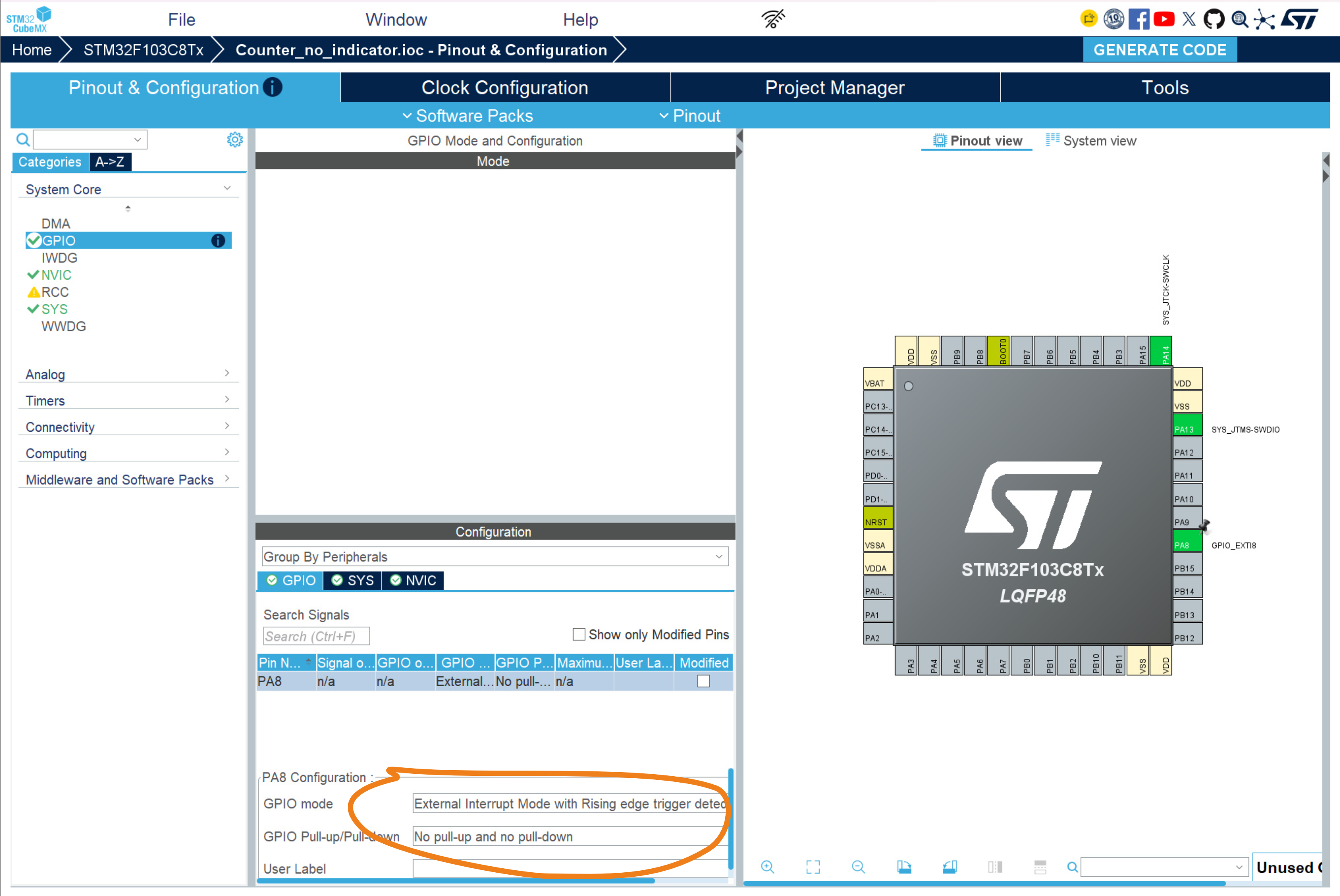Viewport: 1340px width, 896px height.
Task: Click the STM32F103C8Tx breadcrumb
Action: pyautogui.click(x=144, y=50)
